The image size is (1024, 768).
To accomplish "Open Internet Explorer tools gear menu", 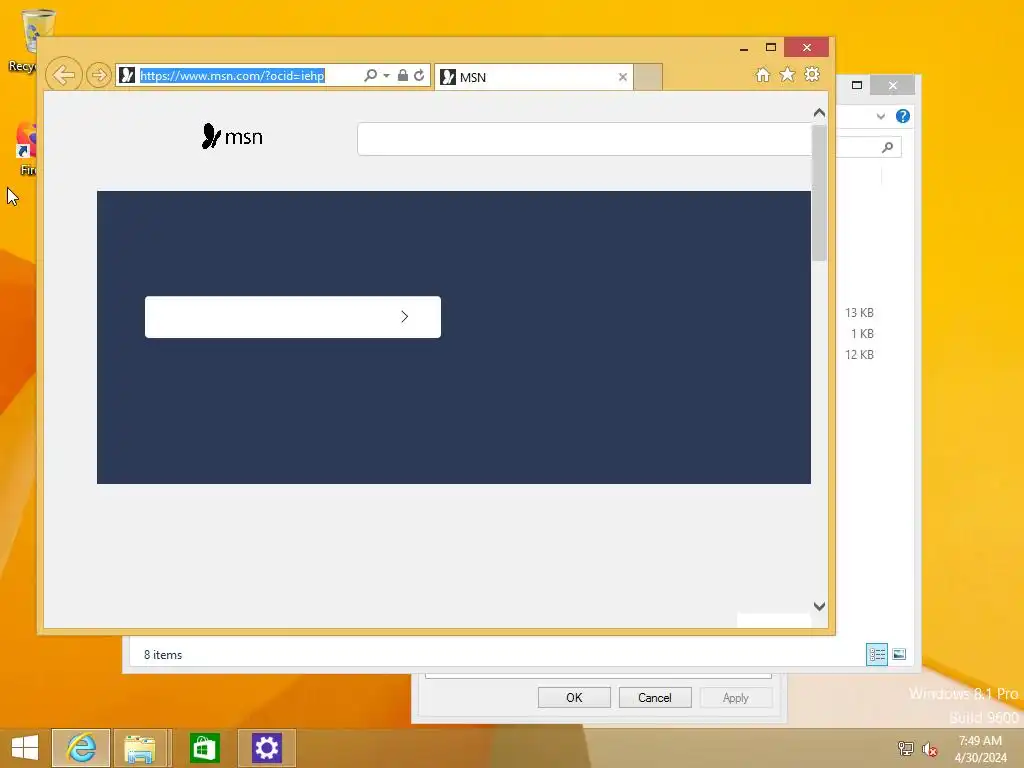I will point(812,74).
